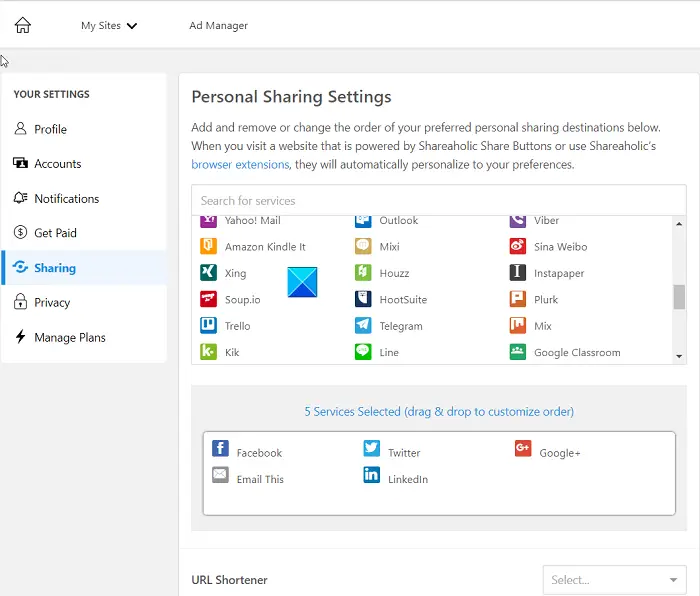The width and height of the screenshot is (700, 596).
Task: Open Manage Plans
Action: [84, 337]
